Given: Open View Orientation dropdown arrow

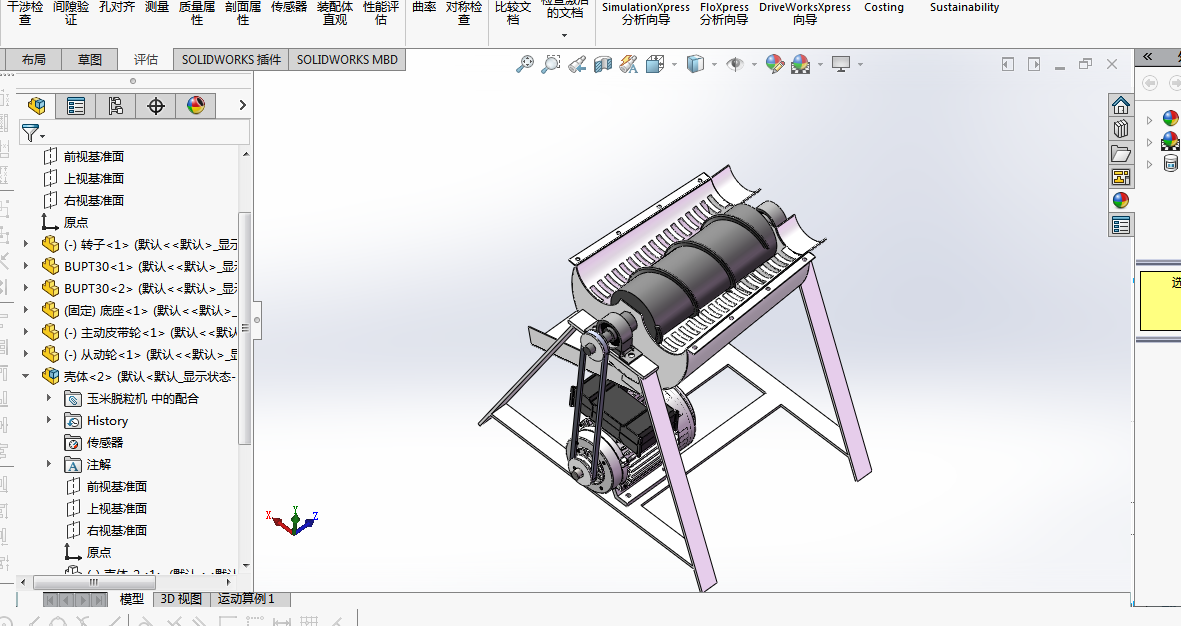Looking at the screenshot, I should click(674, 64).
